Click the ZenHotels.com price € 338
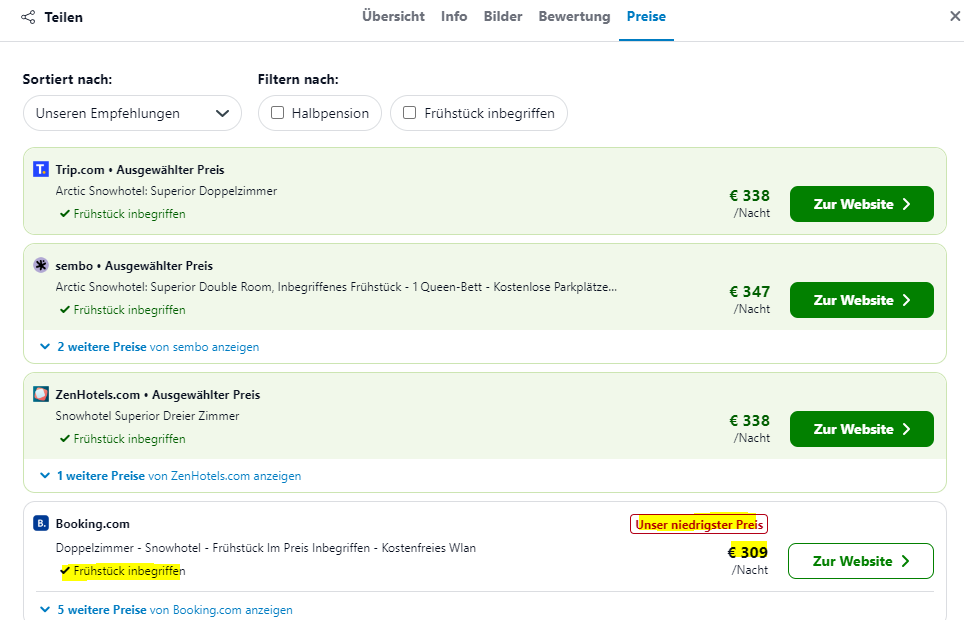The height and width of the screenshot is (620, 964). coord(749,421)
